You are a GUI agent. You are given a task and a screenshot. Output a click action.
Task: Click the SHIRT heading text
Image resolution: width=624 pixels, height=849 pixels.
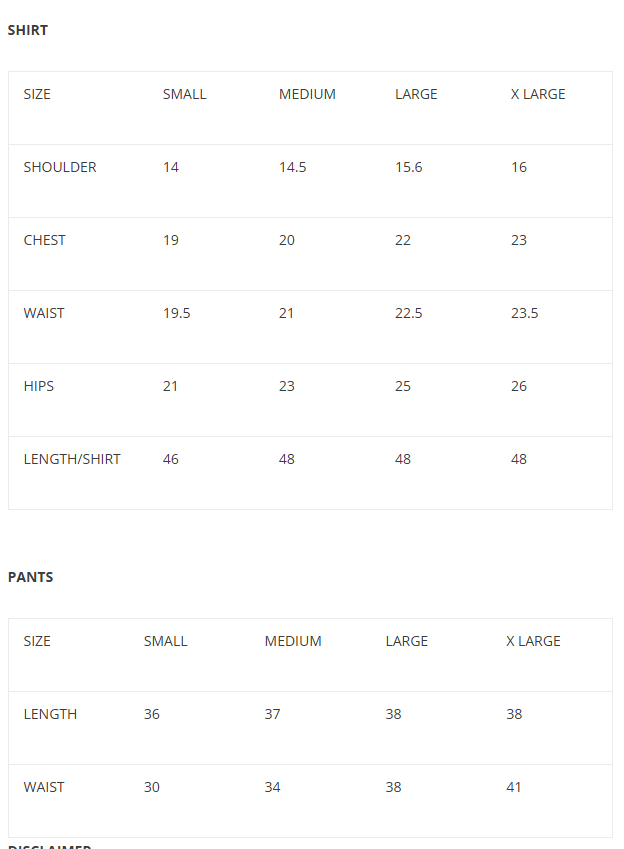click(x=28, y=30)
